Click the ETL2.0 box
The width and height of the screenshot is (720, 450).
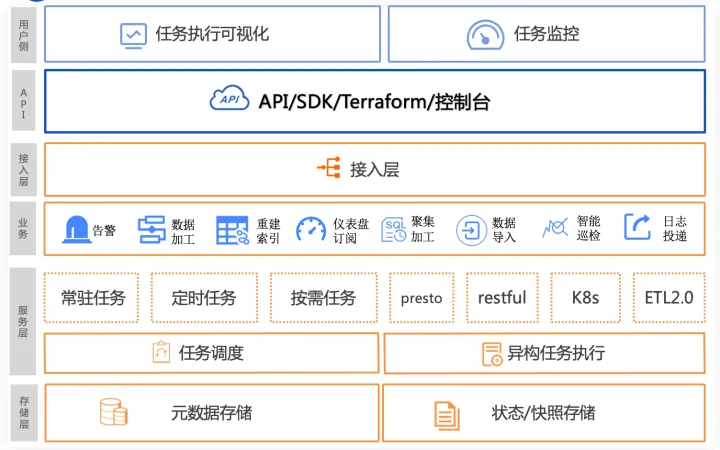(x=669, y=298)
